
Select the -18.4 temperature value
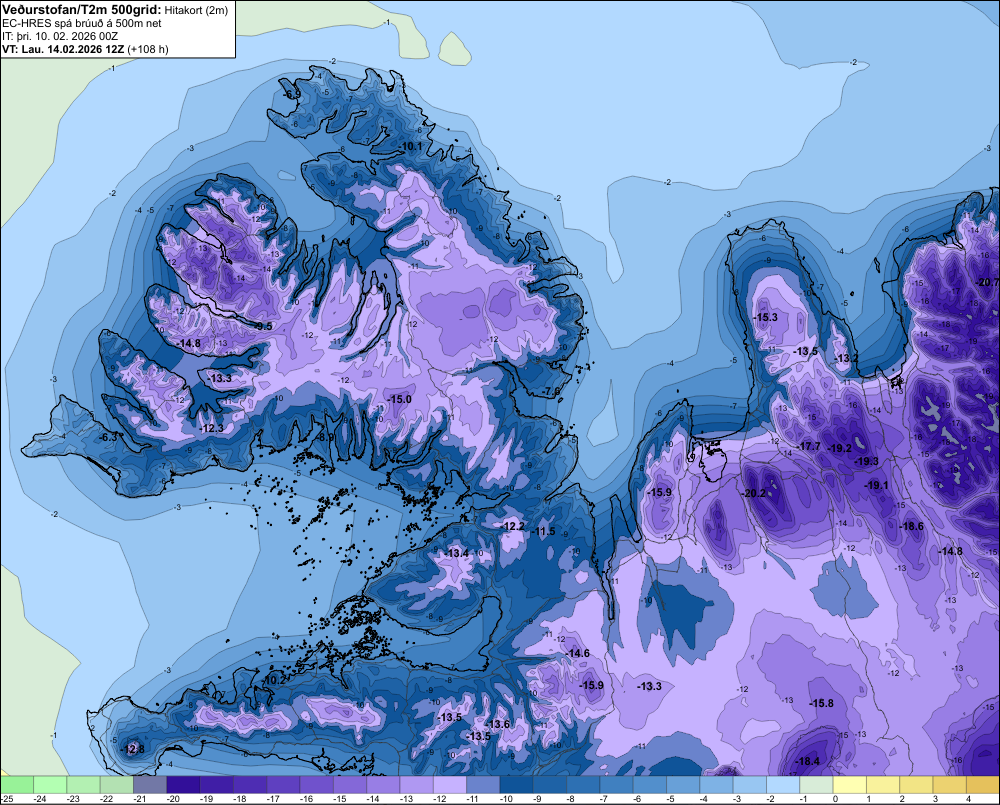coord(807,761)
